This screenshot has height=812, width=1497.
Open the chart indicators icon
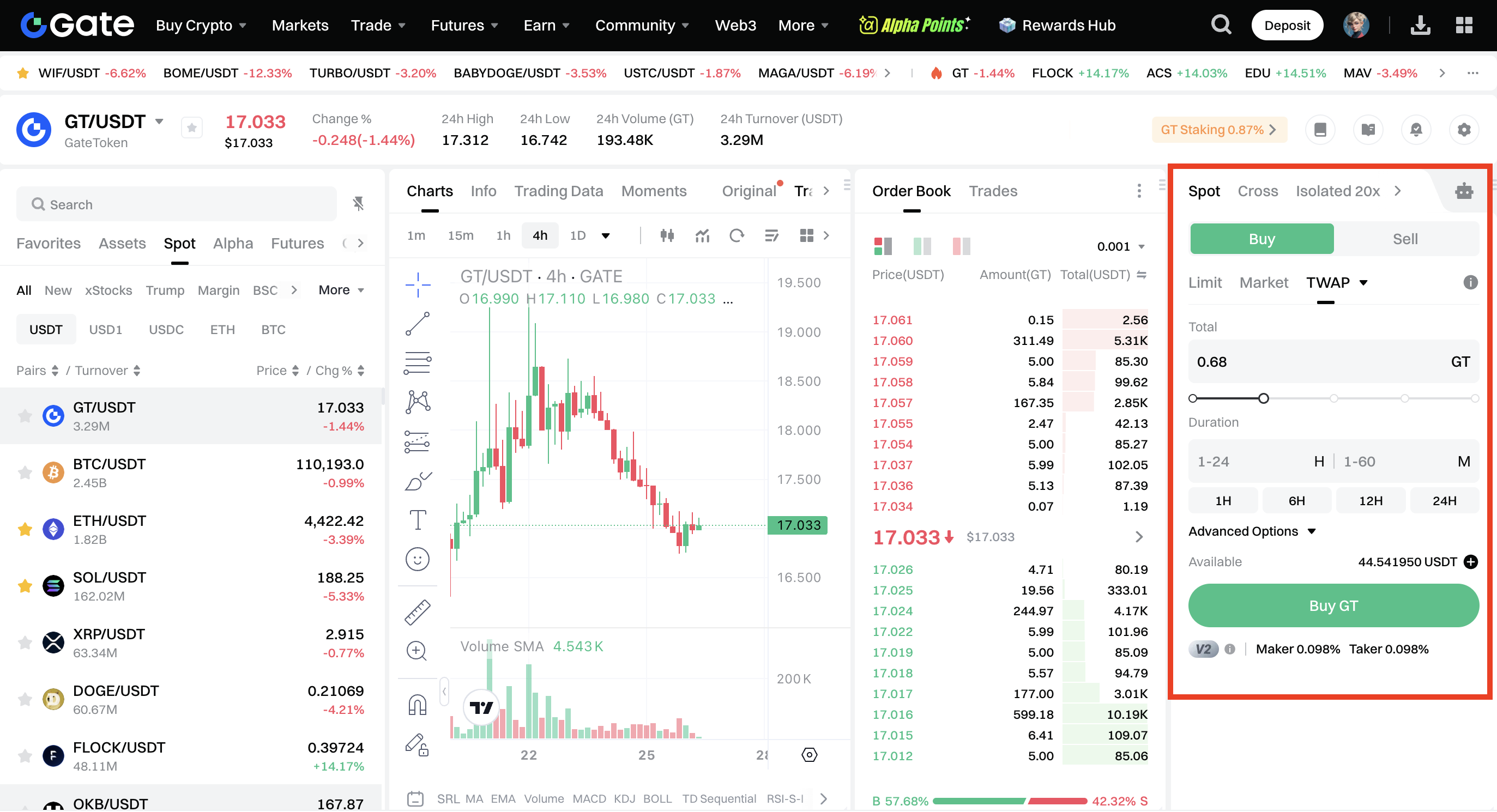(703, 235)
